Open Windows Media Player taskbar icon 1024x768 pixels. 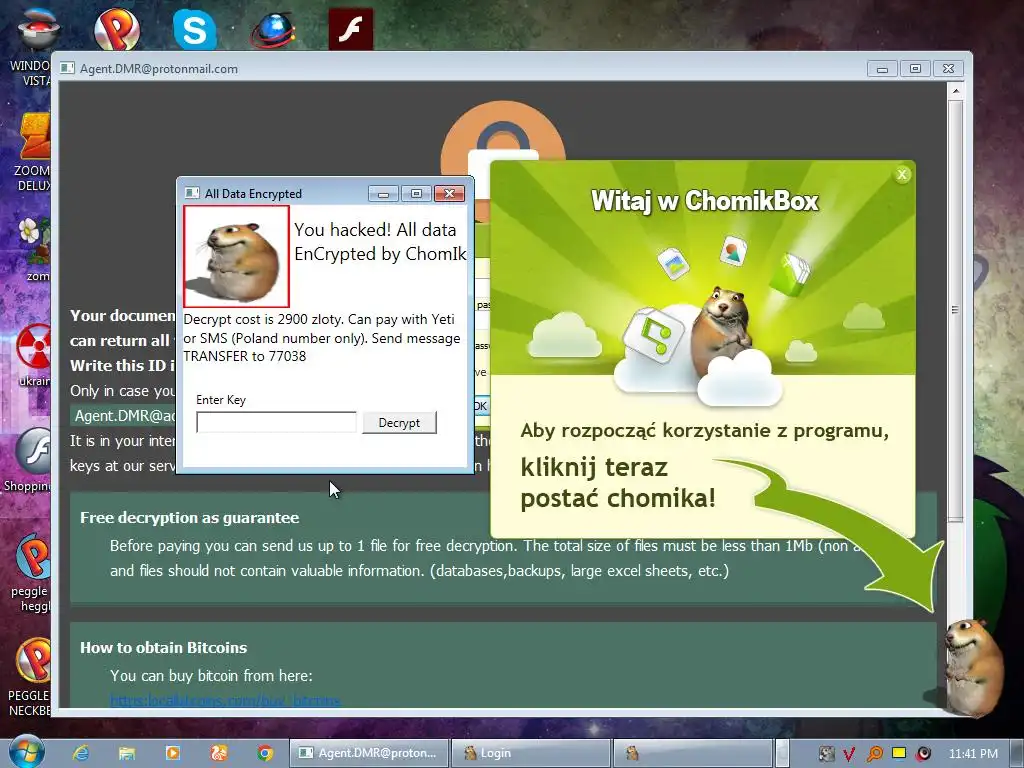coord(173,753)
